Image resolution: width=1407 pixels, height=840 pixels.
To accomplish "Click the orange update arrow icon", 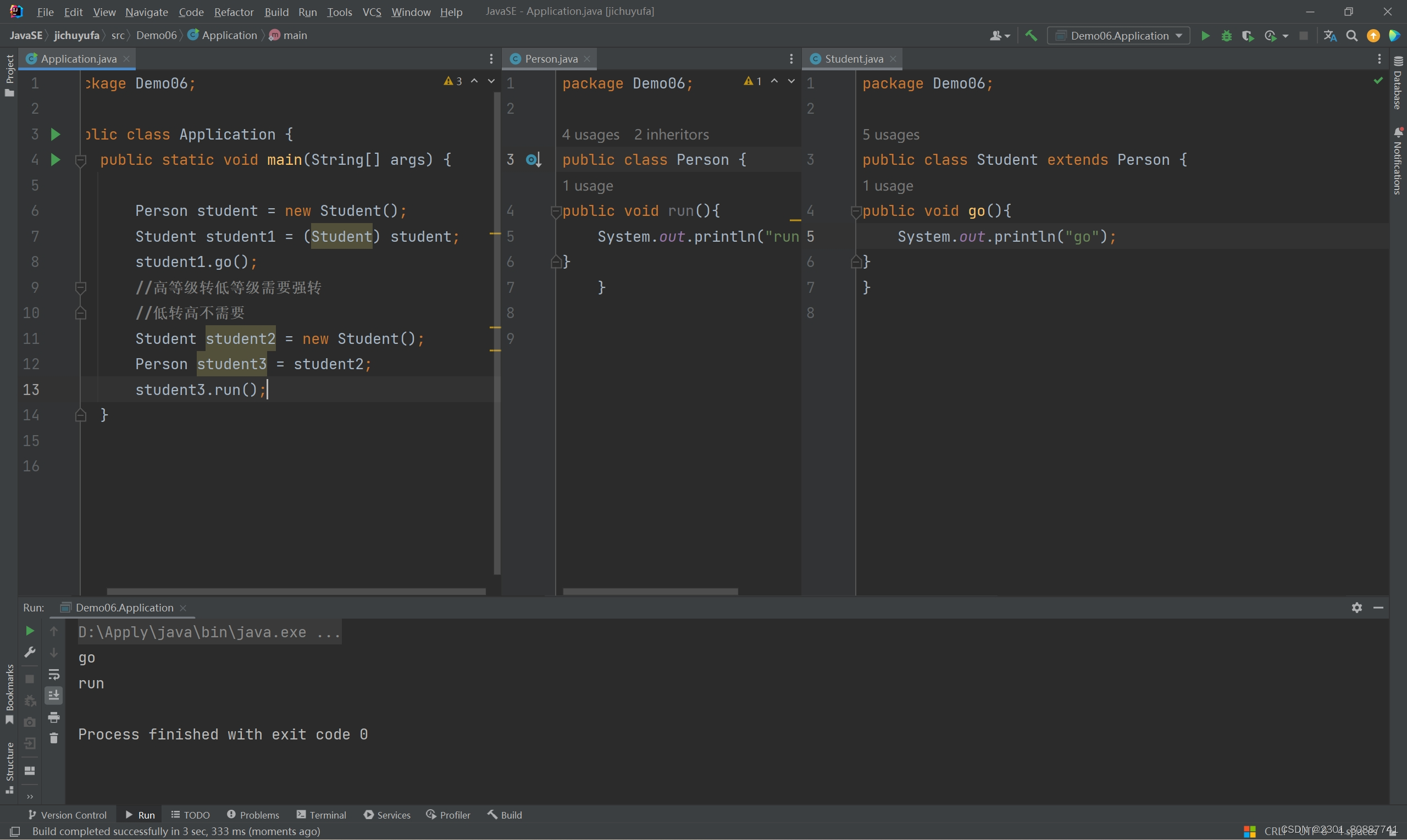I will (1373, 36).
